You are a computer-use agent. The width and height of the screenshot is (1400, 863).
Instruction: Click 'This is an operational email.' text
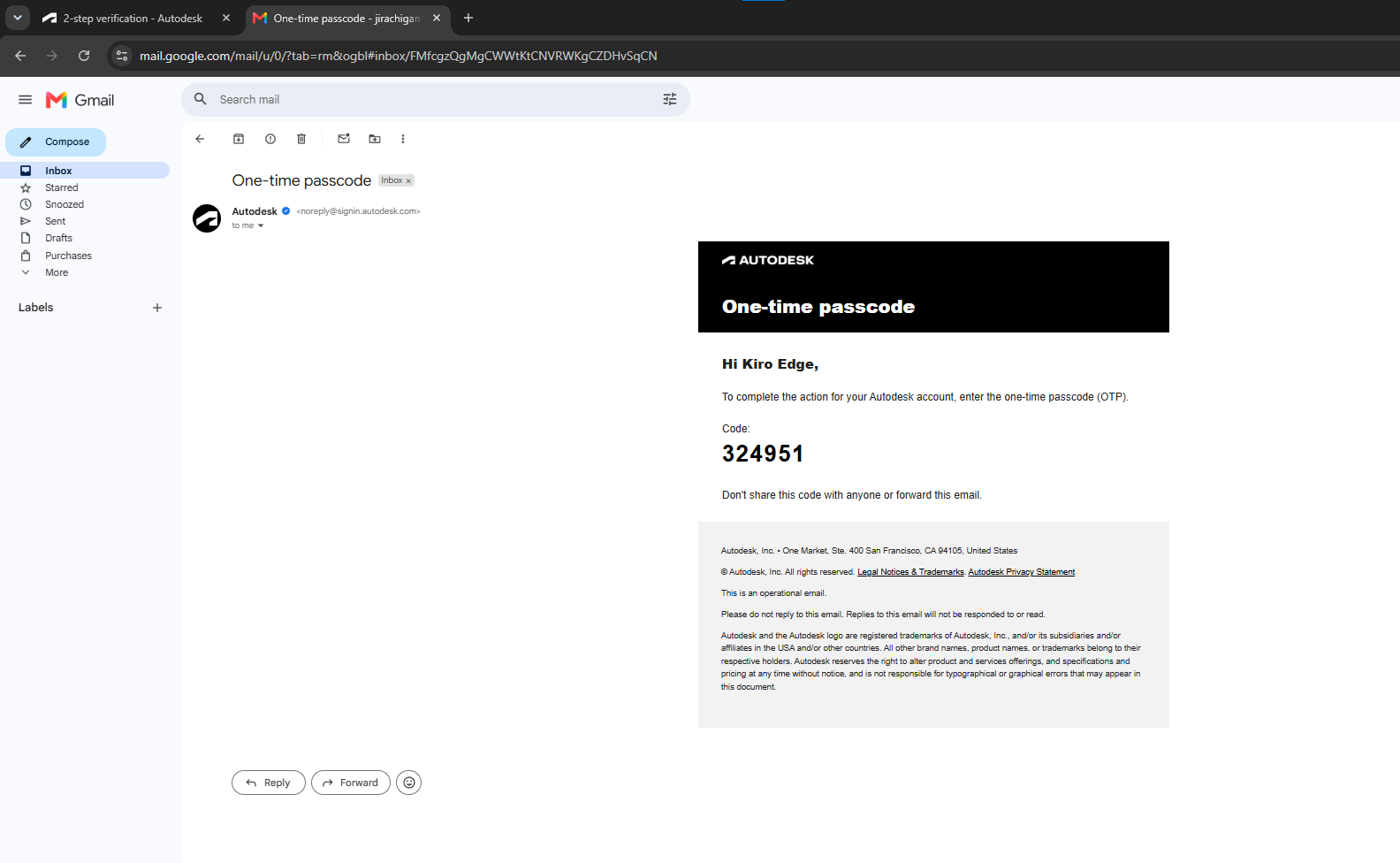pos(774,593)
